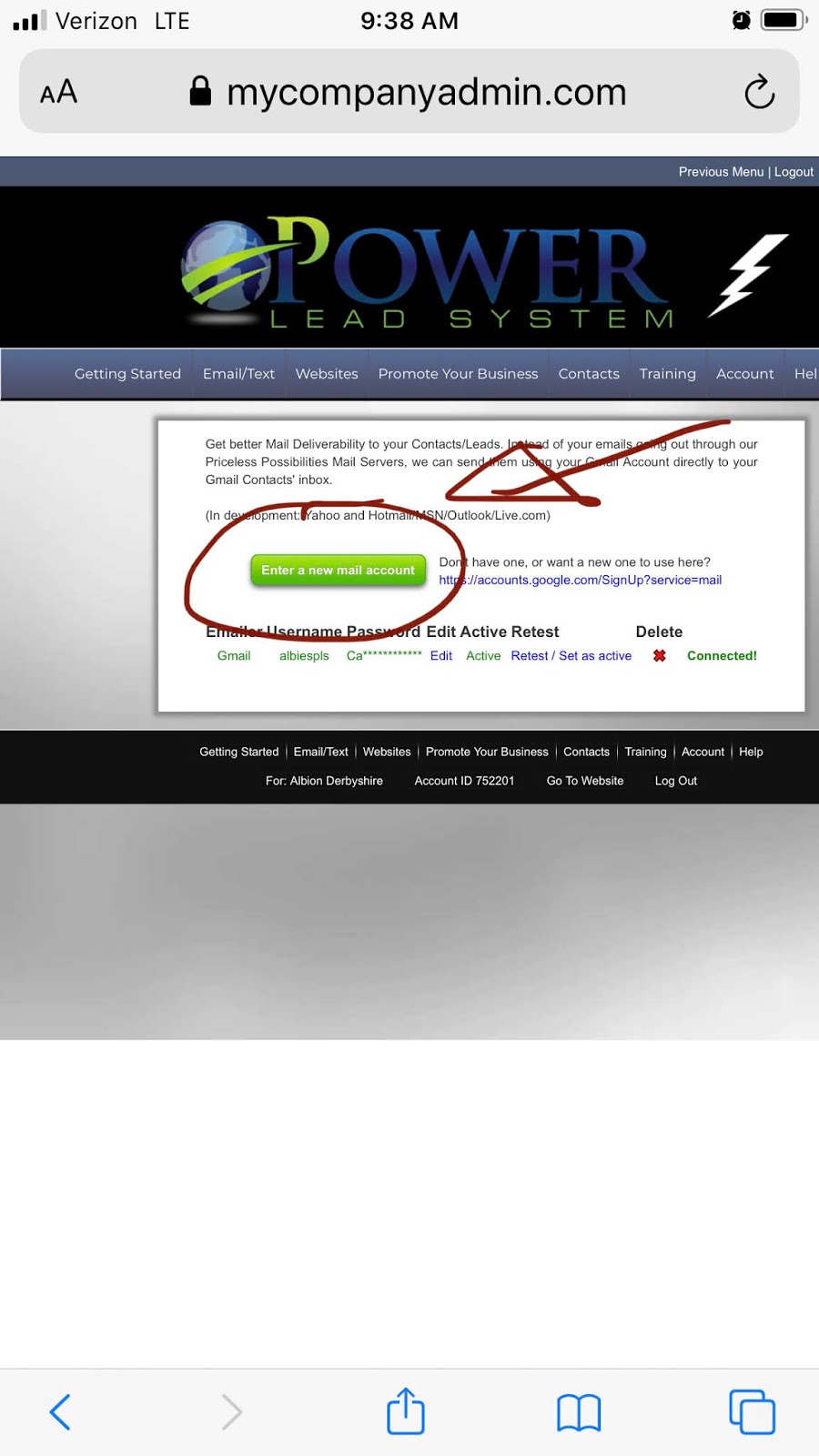The image size is (819, 1456).
Task: Click footer Account link
Action: tap(703, 752)
